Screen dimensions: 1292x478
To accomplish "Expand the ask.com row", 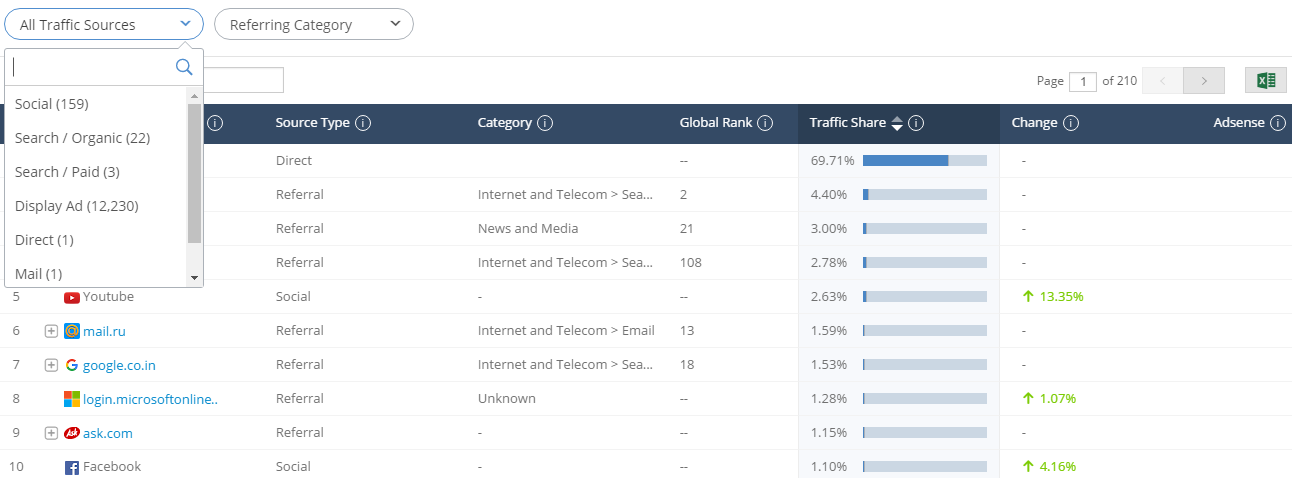I will [51, 433].
